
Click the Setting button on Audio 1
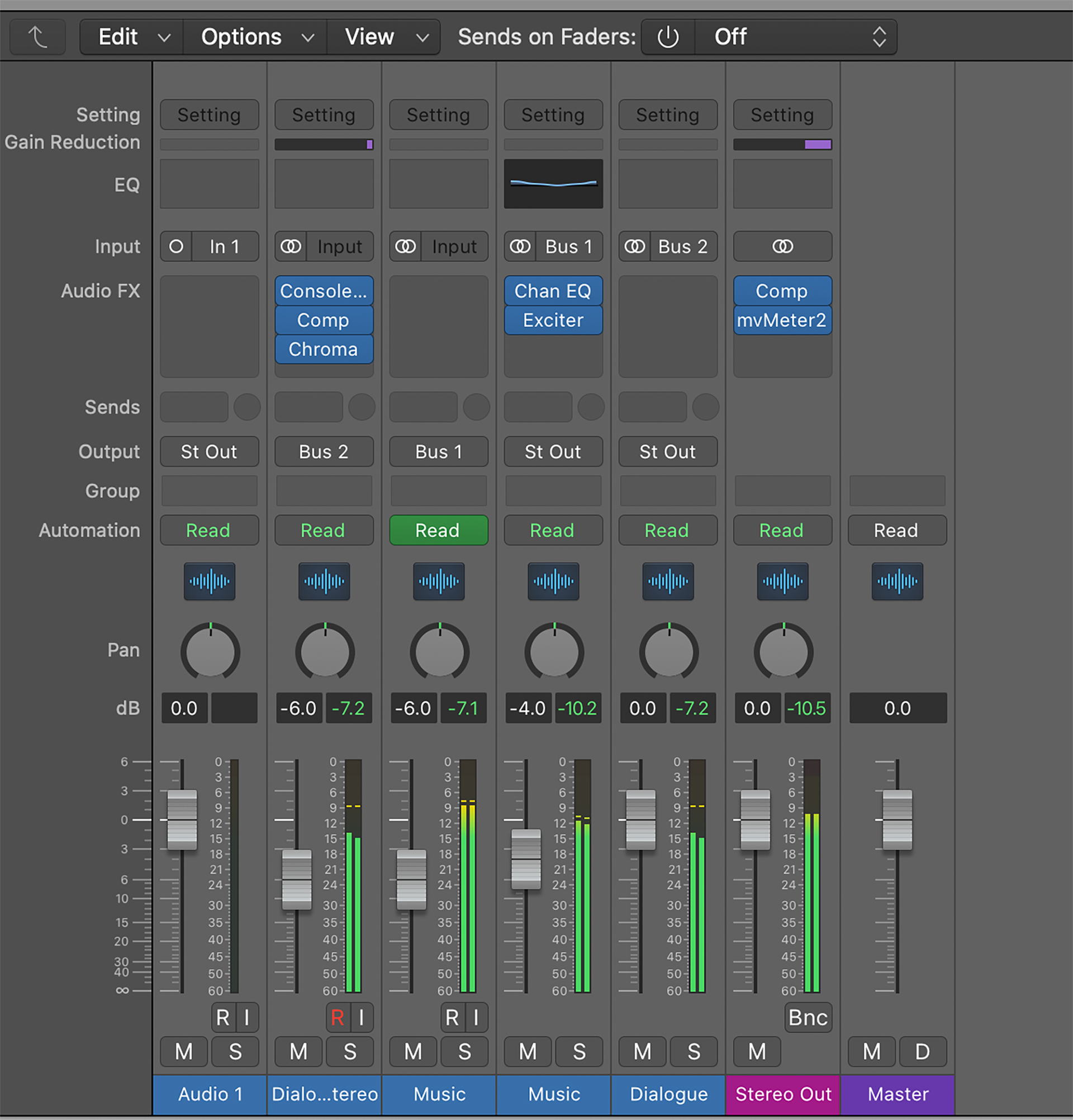coord(209,115)
